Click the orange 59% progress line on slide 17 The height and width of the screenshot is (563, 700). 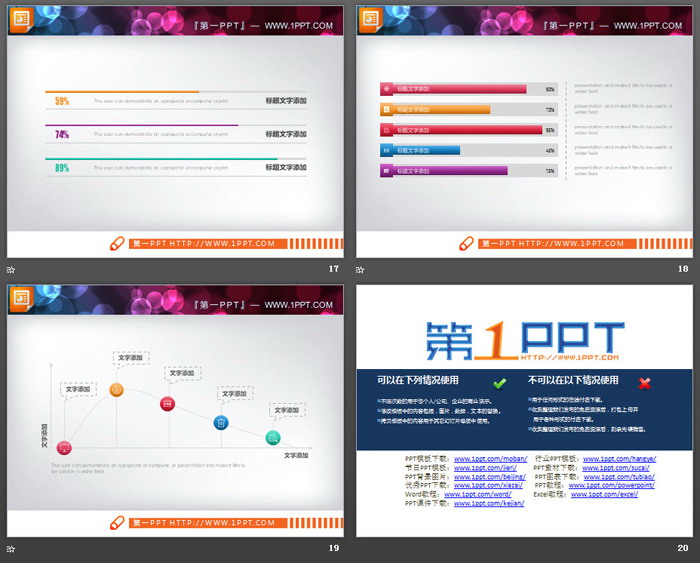(x=122, y=92)
